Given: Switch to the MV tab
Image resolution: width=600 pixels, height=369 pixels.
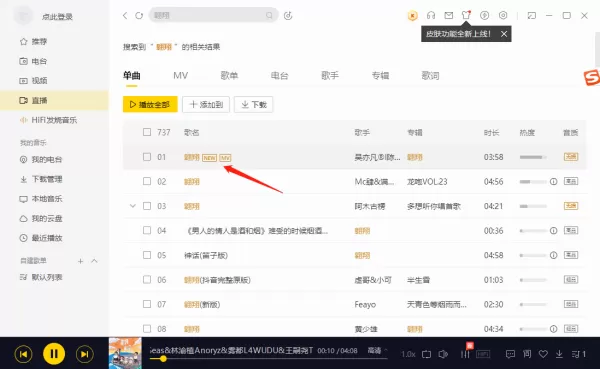Looking at the screenshot, I should 181,75.
